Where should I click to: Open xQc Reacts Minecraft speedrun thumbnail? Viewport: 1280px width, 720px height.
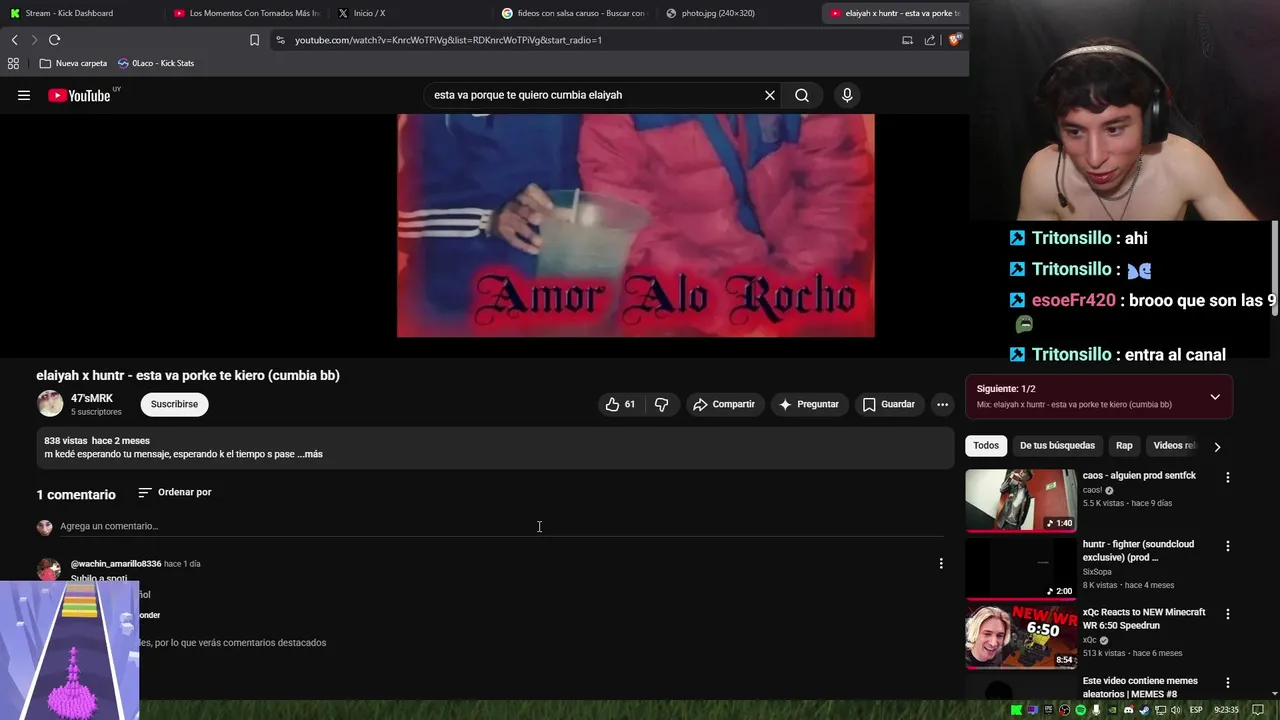tap(1021, 637)
